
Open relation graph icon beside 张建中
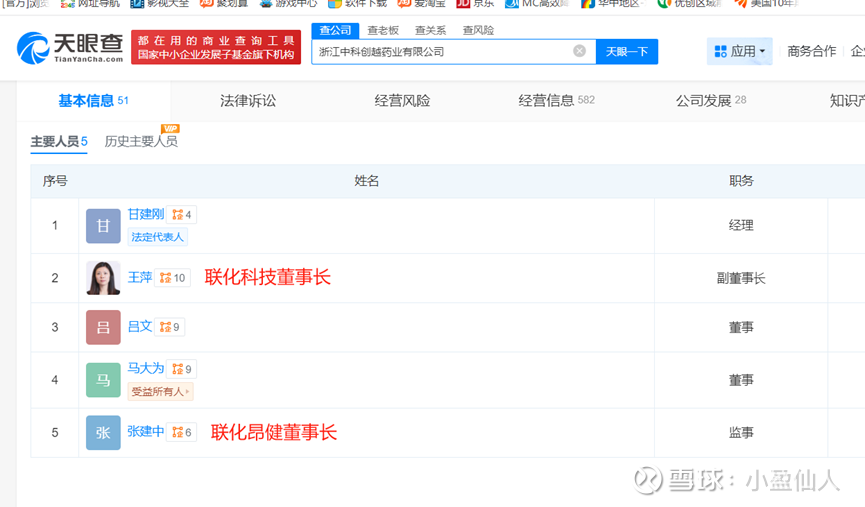coord(178,433)
